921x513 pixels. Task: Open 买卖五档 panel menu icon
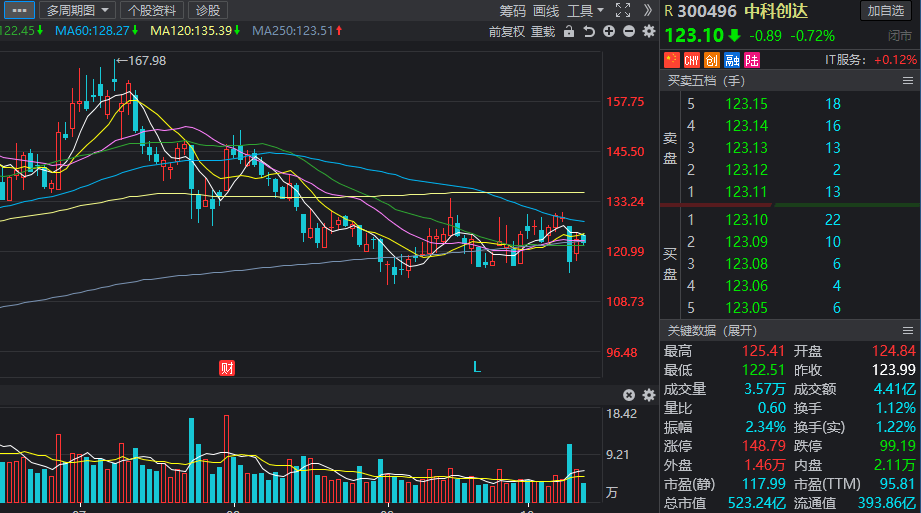pos(907,81)
